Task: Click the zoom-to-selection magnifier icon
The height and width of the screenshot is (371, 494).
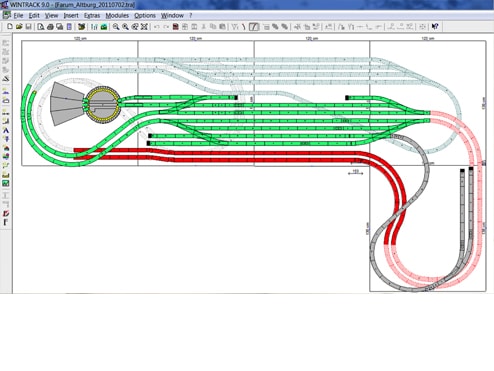Action: pos(135,27)
